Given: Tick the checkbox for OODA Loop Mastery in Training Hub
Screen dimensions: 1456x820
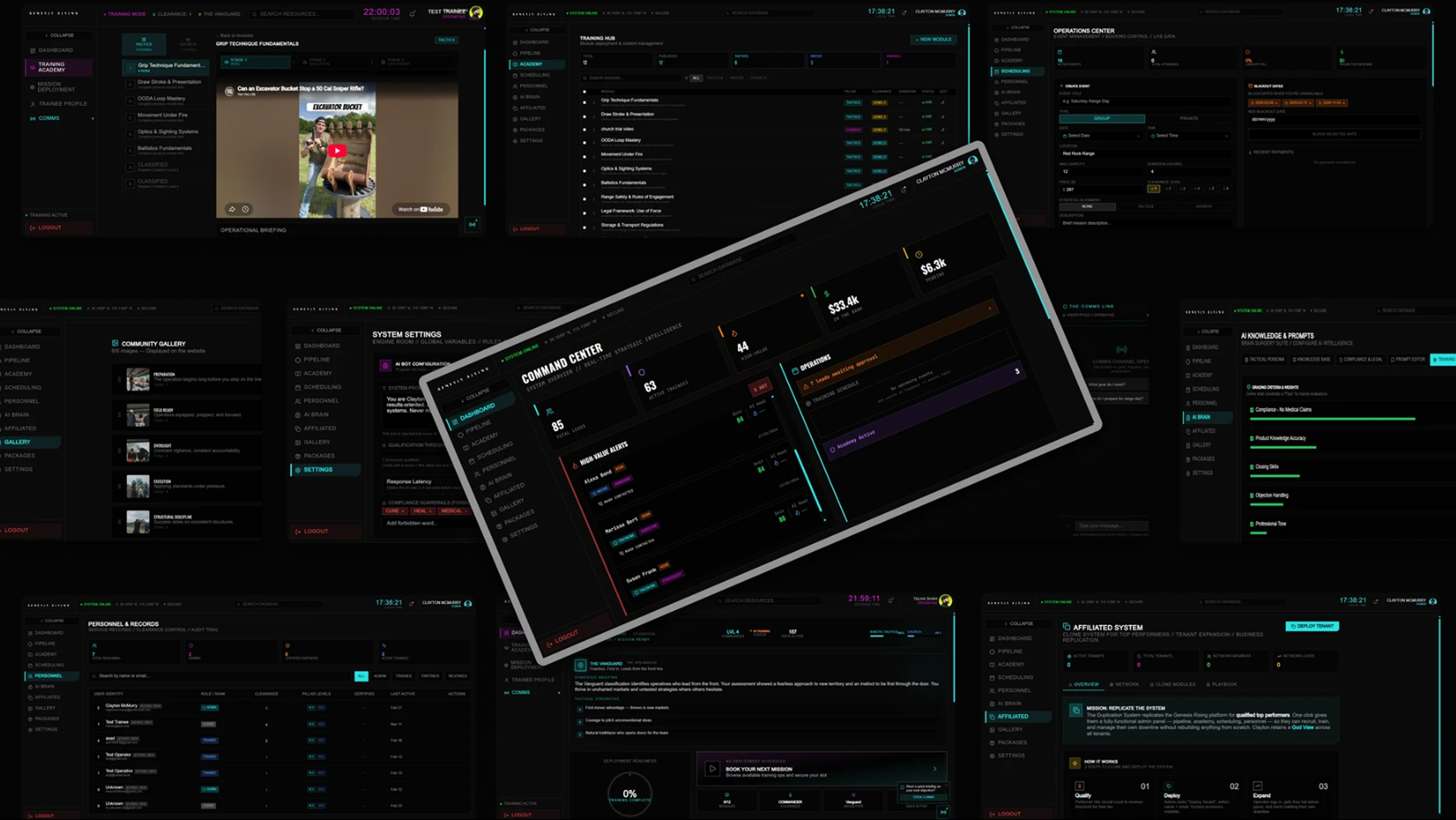Looking at the screenshot, I should click(x=584, y=143).
